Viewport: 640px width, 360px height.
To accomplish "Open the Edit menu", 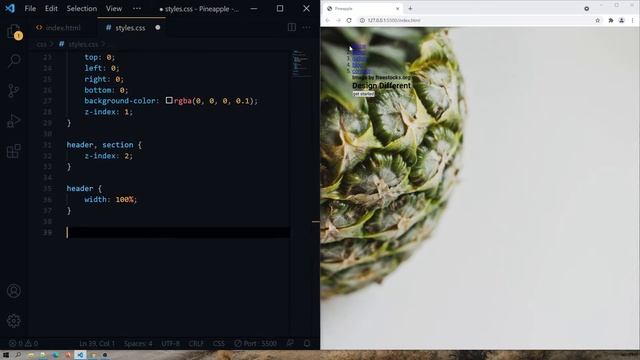I will click(51, 9).
